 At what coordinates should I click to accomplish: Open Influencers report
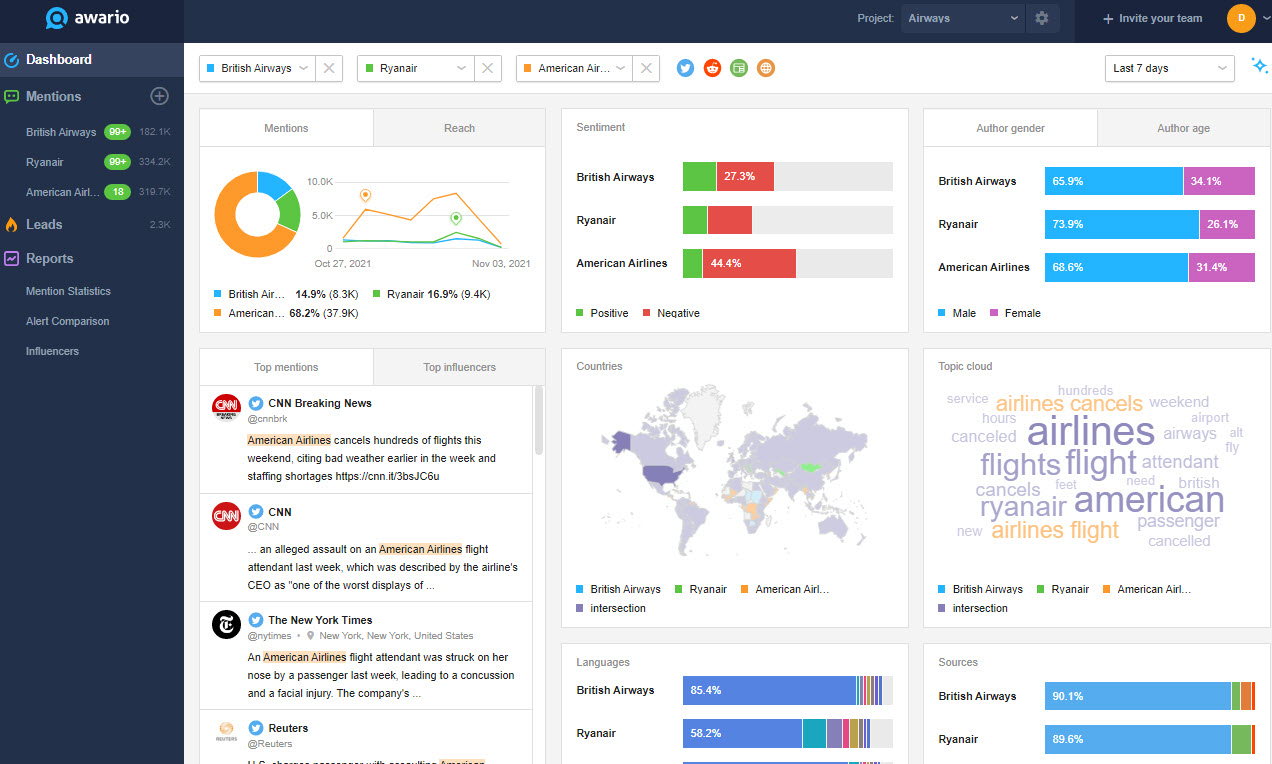pyautogui.click(x=52, y=351)
